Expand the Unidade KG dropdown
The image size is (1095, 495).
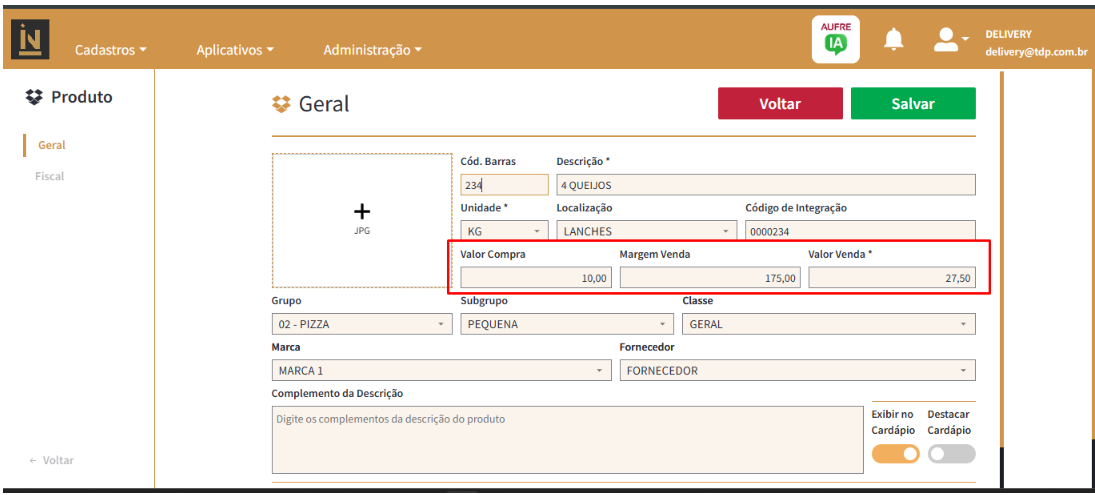click(x=504, y=231)
